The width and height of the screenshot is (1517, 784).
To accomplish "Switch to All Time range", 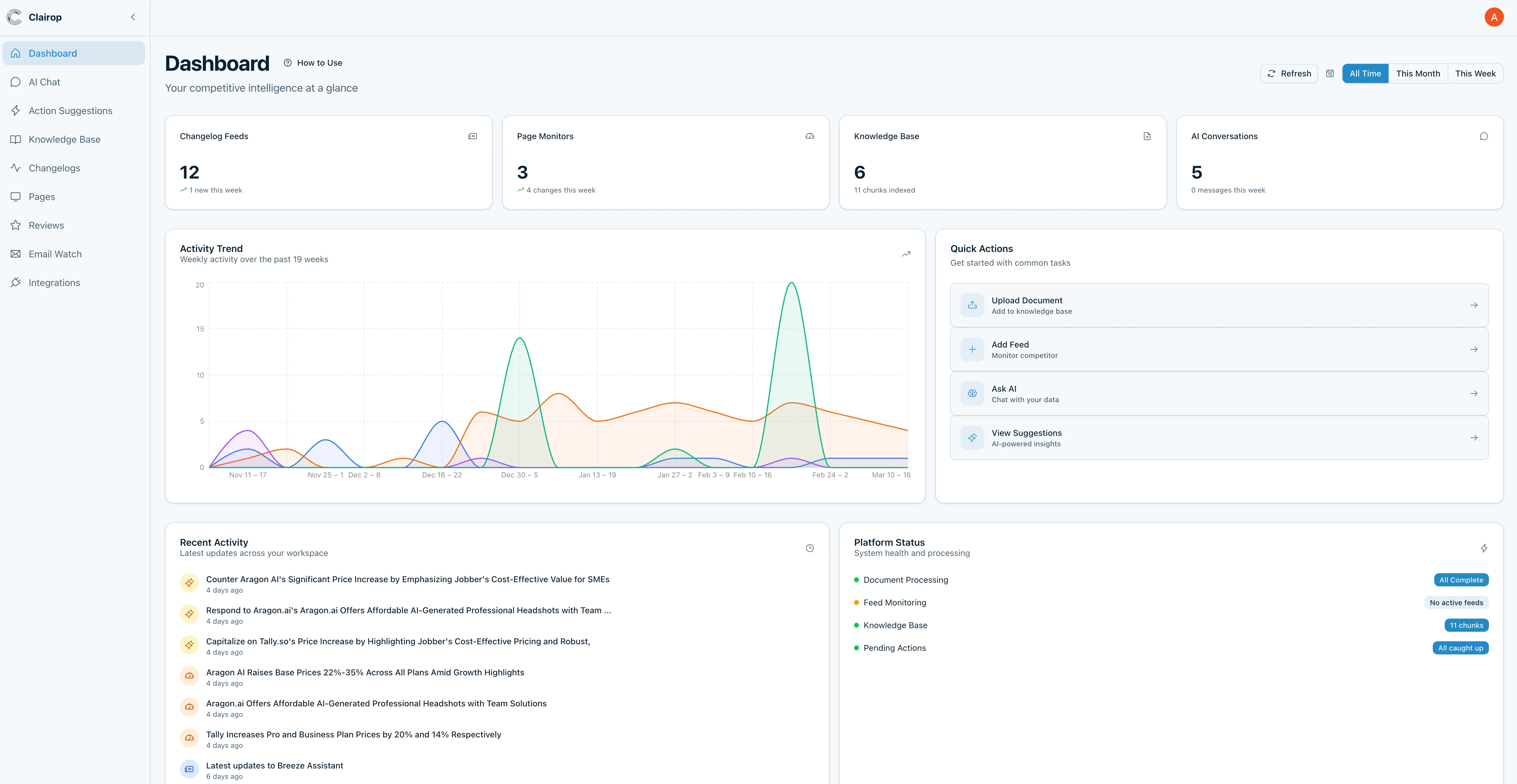I will (1364, 73).
